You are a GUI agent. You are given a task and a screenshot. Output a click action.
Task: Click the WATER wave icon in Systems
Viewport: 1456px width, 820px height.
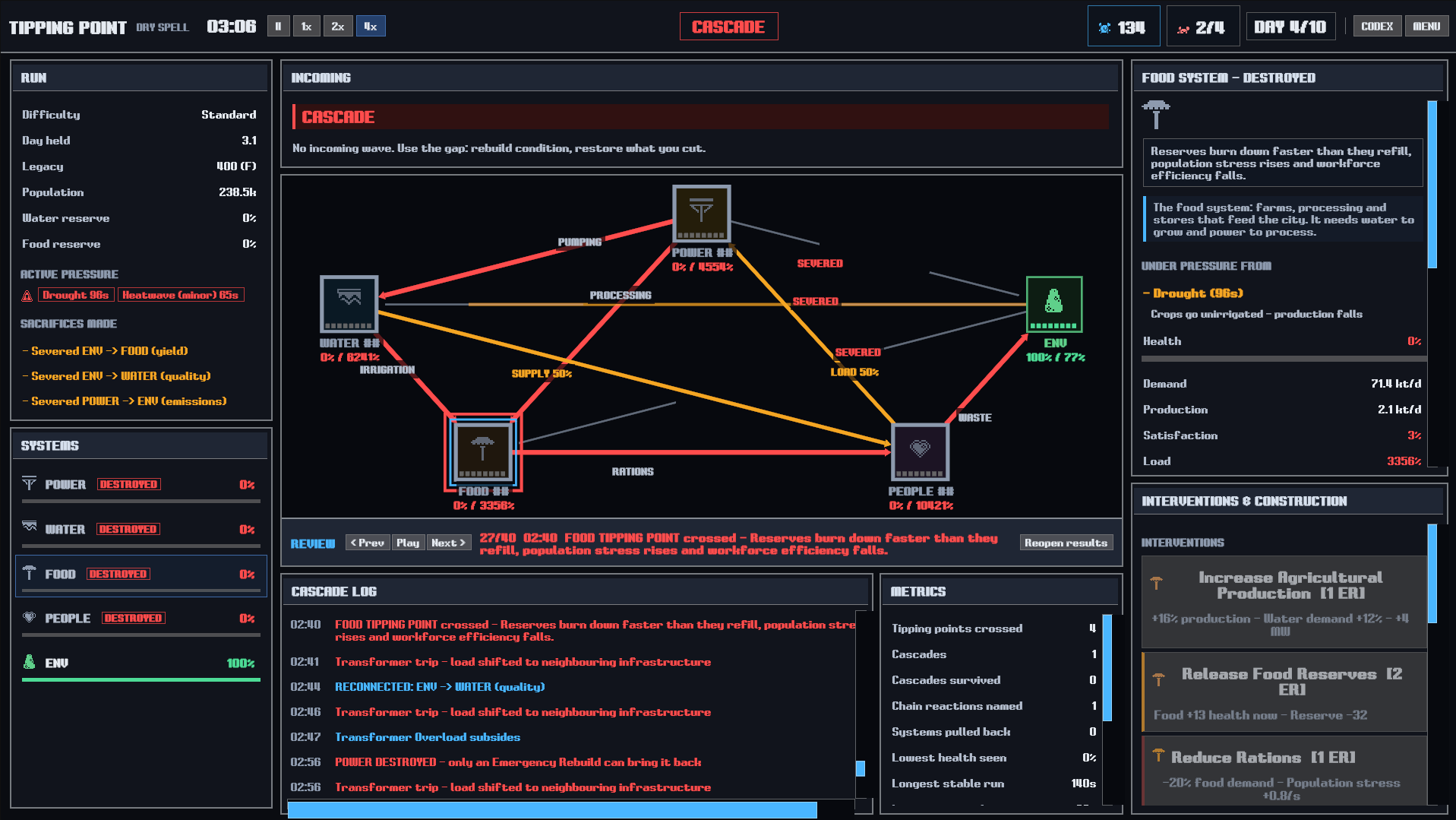coord(29,527)
